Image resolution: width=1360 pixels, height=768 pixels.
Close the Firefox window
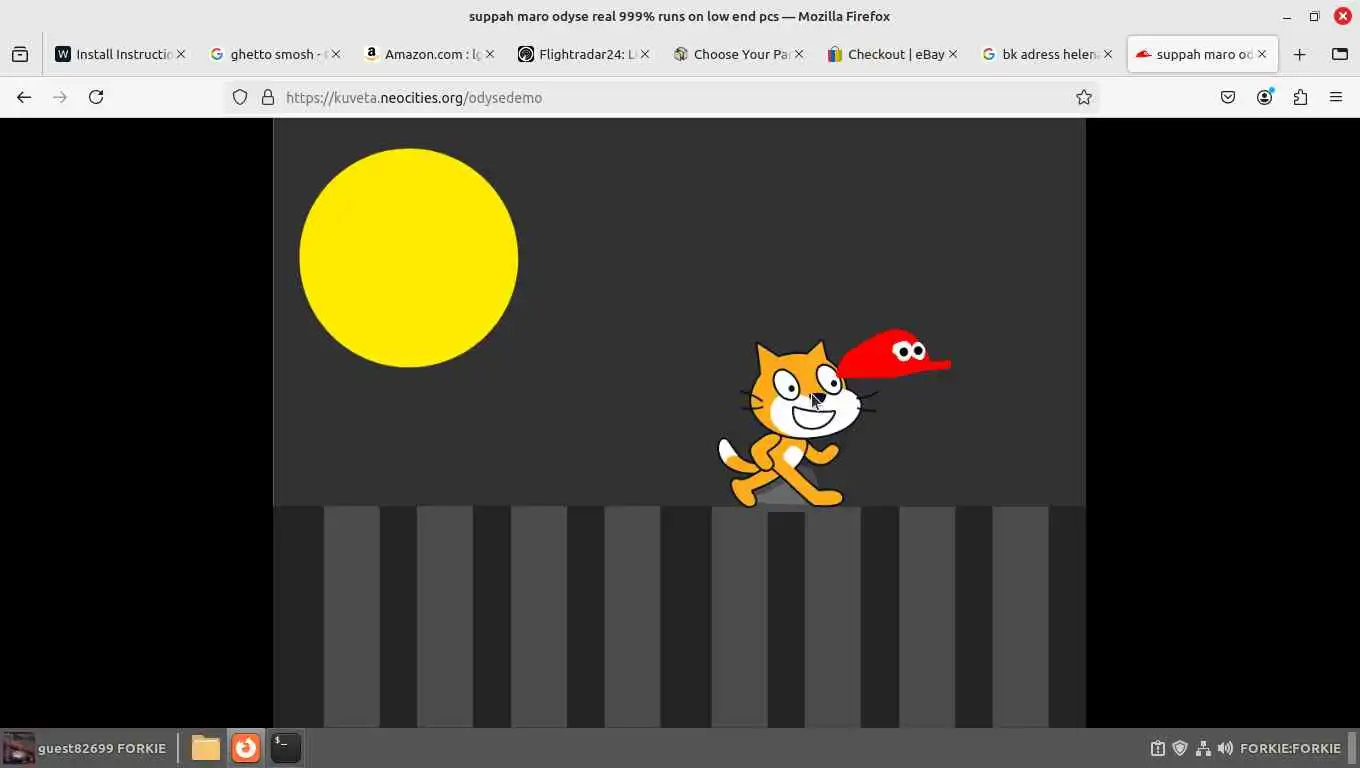1342,16
